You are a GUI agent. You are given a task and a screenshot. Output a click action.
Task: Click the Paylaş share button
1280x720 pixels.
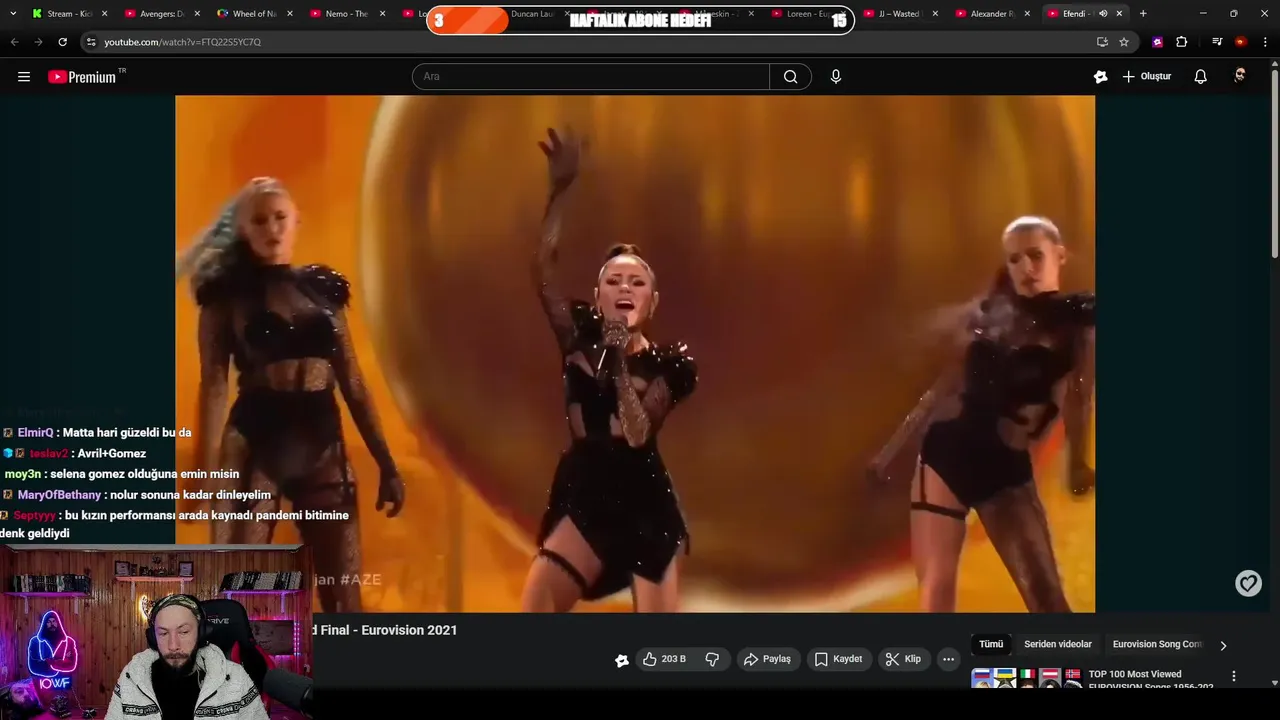pos(767,659)
